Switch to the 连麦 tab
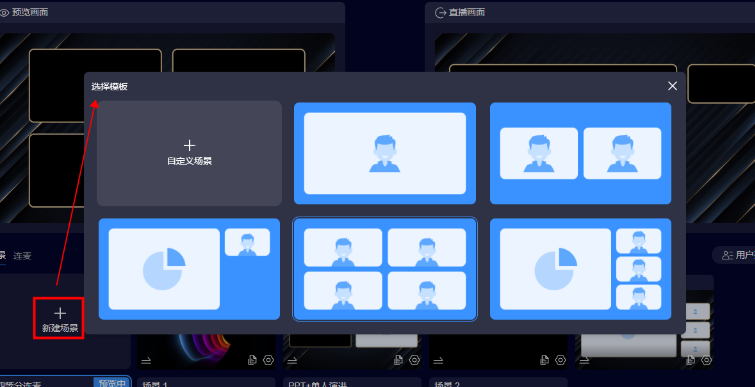 coord(22,256)
